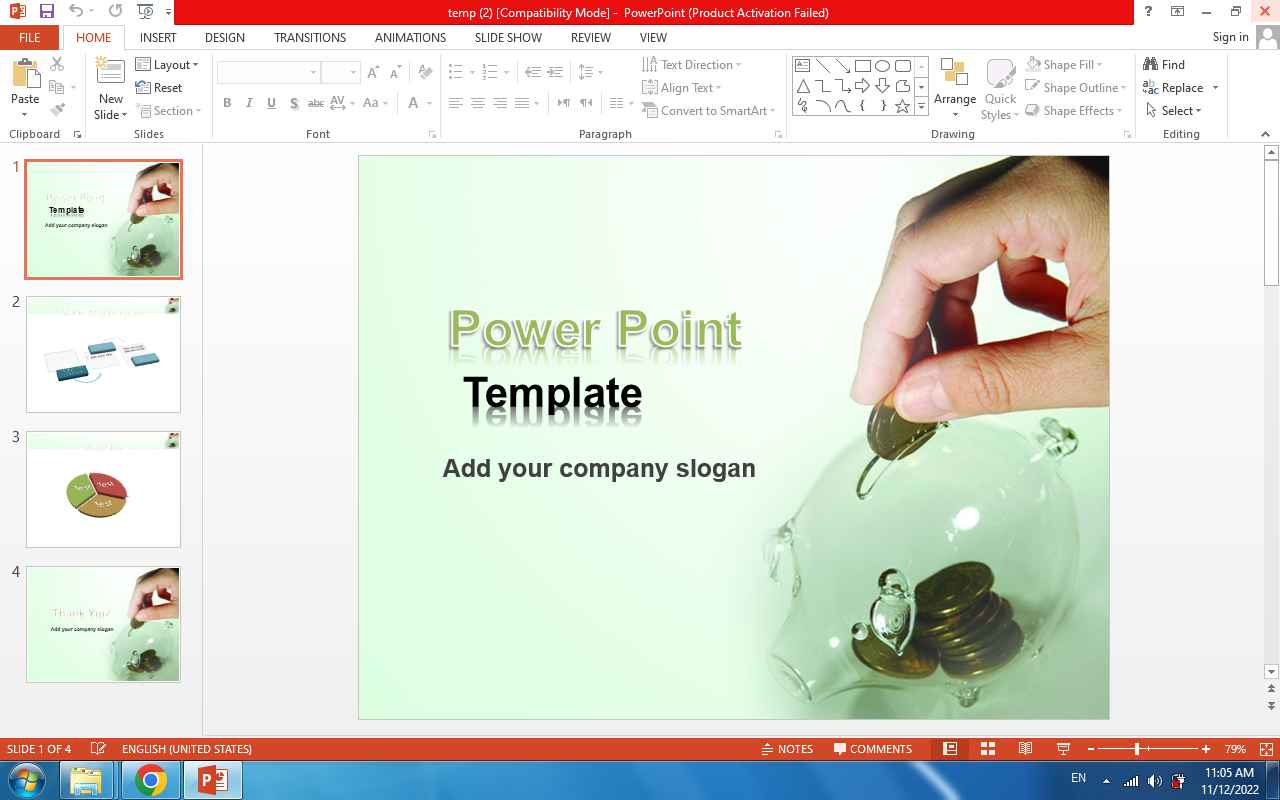Image resolution: width=1280 pixels, height=800 pixels.
Task: Click the Sign in link
Action: point(1230,38)
